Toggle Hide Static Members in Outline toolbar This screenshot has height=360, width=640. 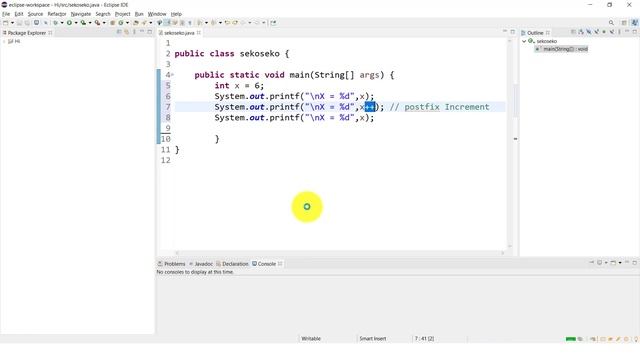pos(597,32)
